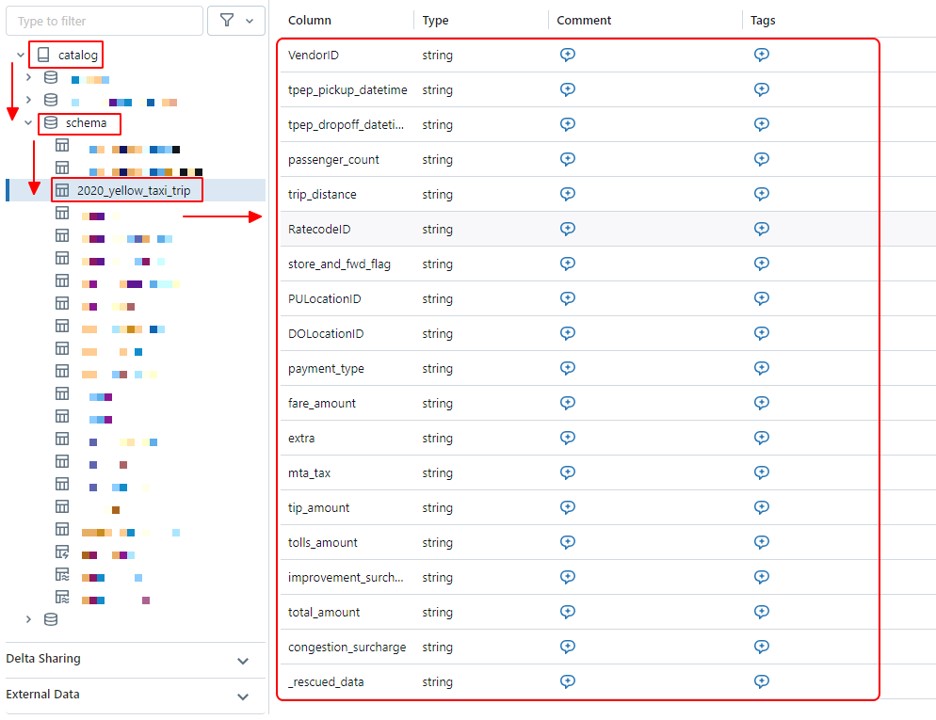936x720 pixels.
Task: Add tag to passenger_count column
Action: (x=761, y=159)
